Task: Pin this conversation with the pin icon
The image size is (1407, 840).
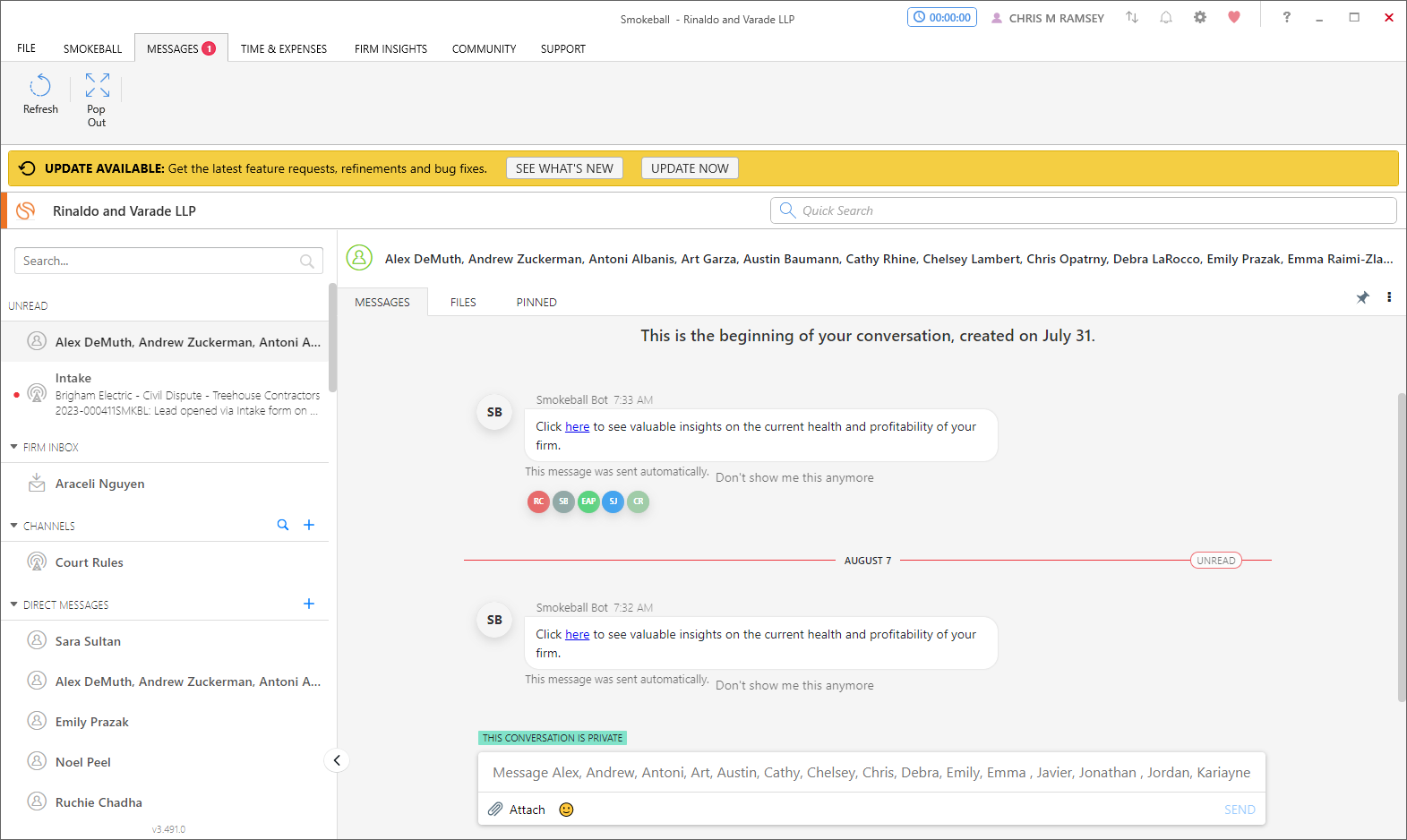Action: (x=1363, y=297)
